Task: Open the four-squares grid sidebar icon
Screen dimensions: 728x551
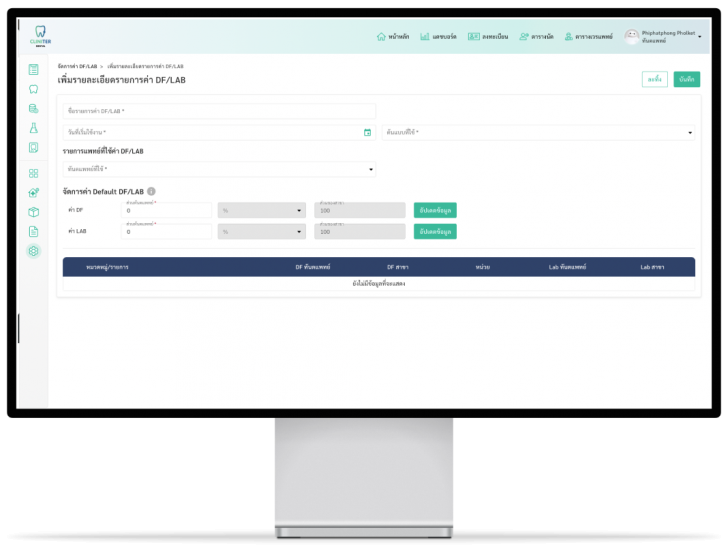Action: tap(33, 173)
